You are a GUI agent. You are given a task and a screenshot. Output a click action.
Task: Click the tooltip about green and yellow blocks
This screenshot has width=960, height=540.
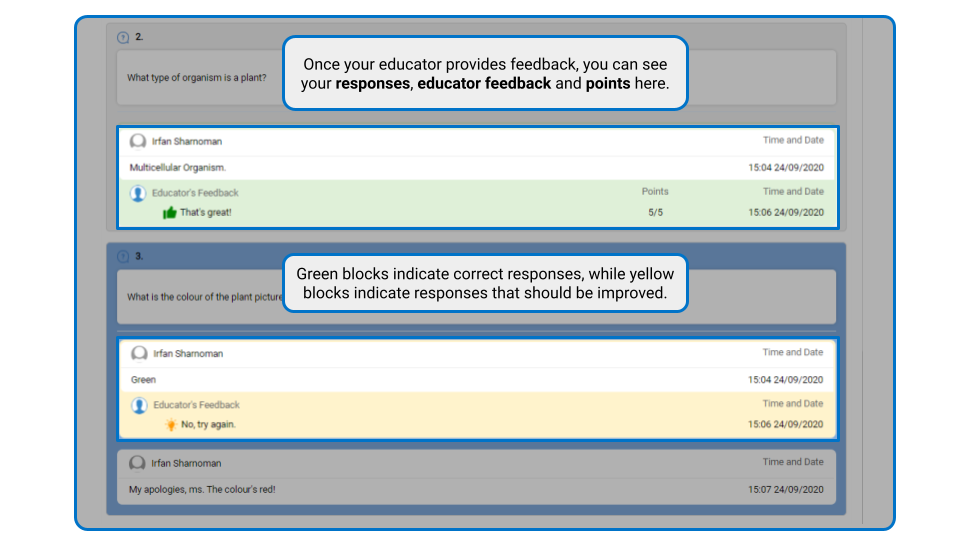pyautogui.click(x=485, y=283)
